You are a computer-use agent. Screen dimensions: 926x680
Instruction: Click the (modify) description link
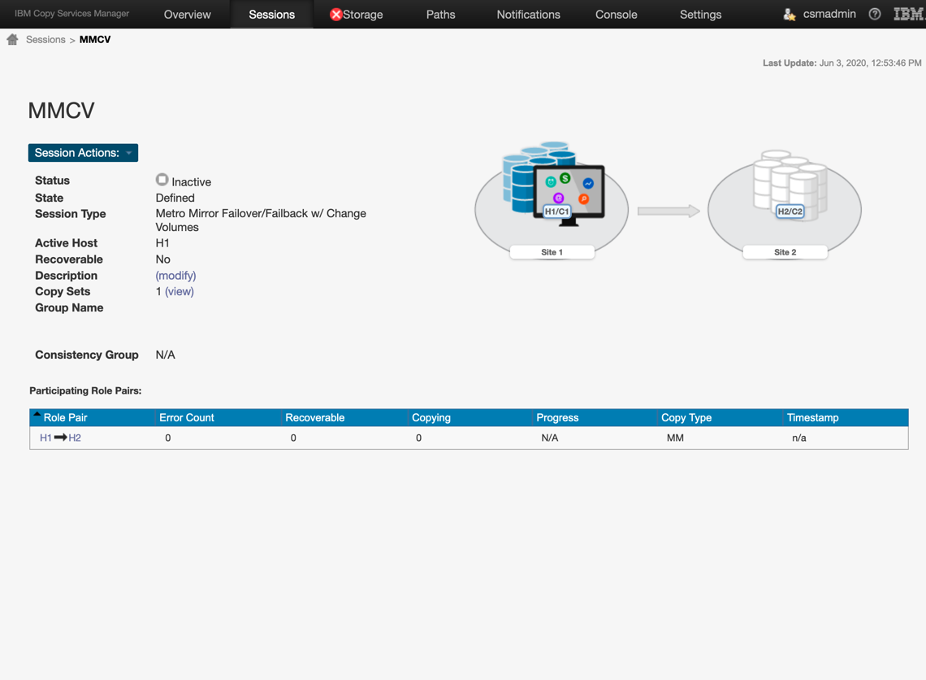176,276
